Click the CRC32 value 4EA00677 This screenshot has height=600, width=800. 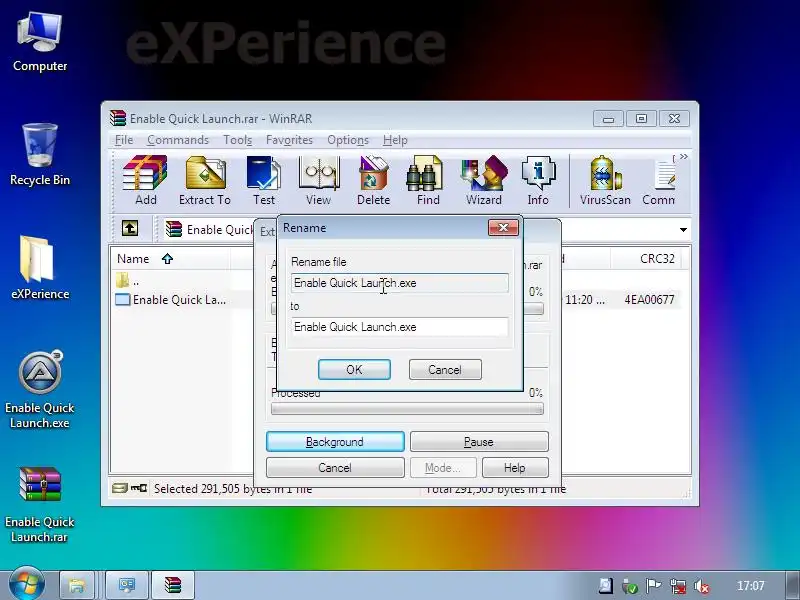[649, 299]
